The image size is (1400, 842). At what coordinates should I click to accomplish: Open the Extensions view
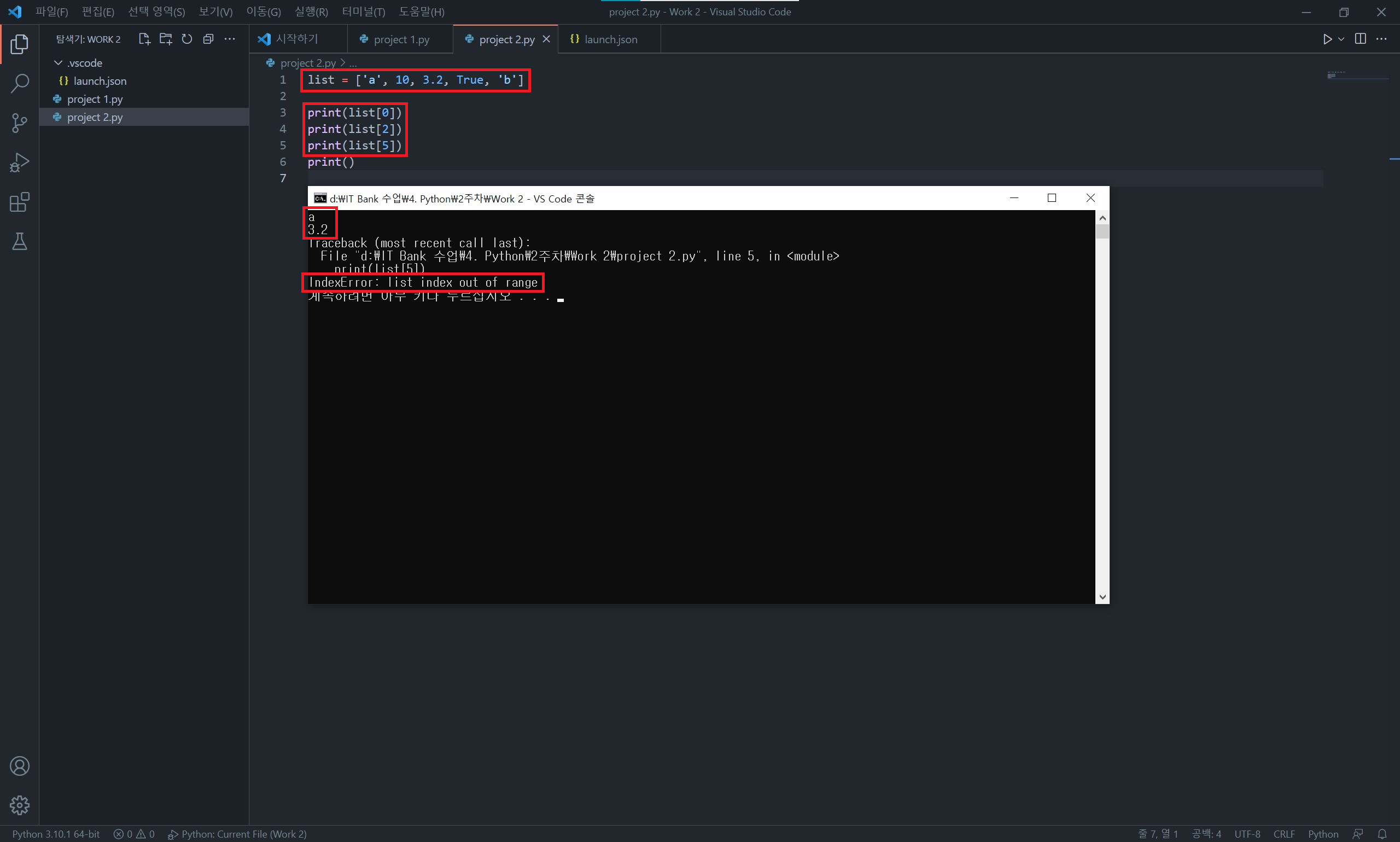(19, 202)
